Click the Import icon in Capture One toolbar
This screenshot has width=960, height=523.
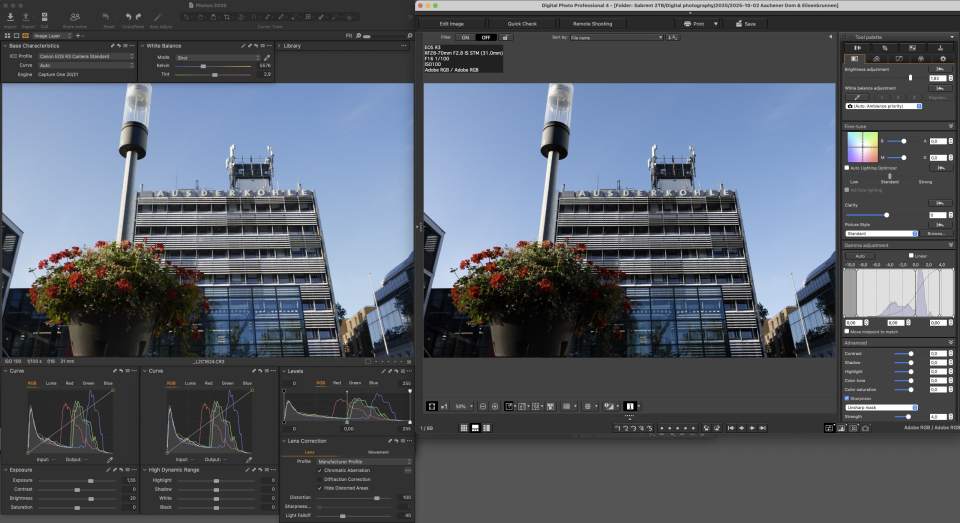[10, 16]
